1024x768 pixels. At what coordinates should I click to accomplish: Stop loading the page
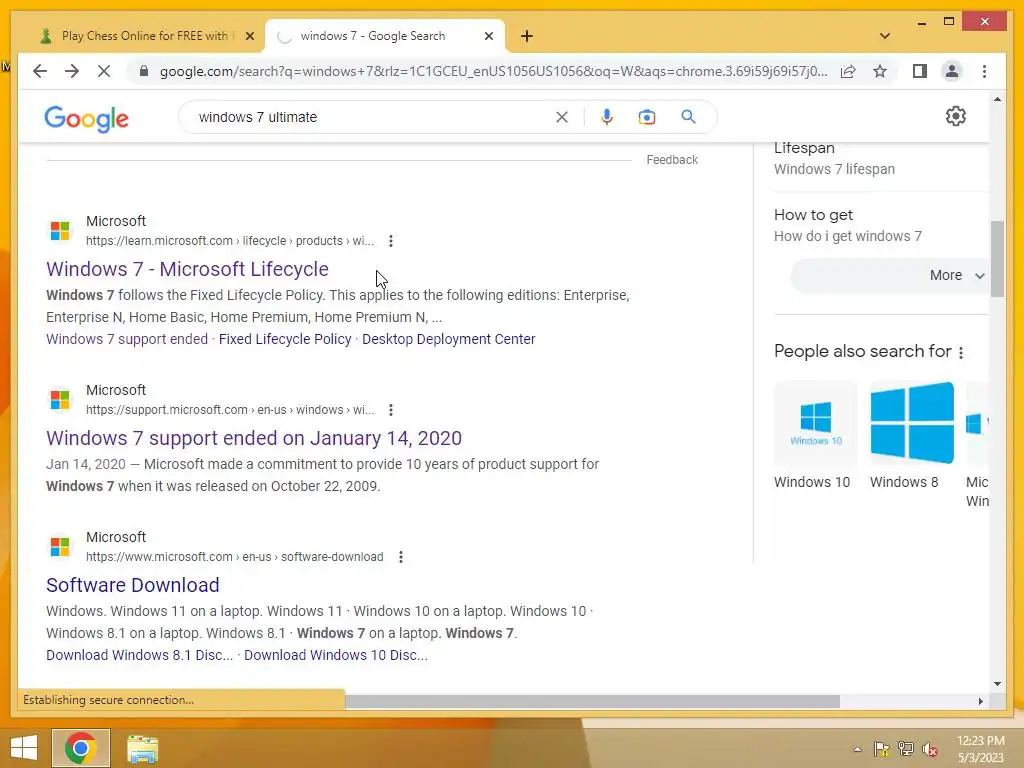pos(104,71)
